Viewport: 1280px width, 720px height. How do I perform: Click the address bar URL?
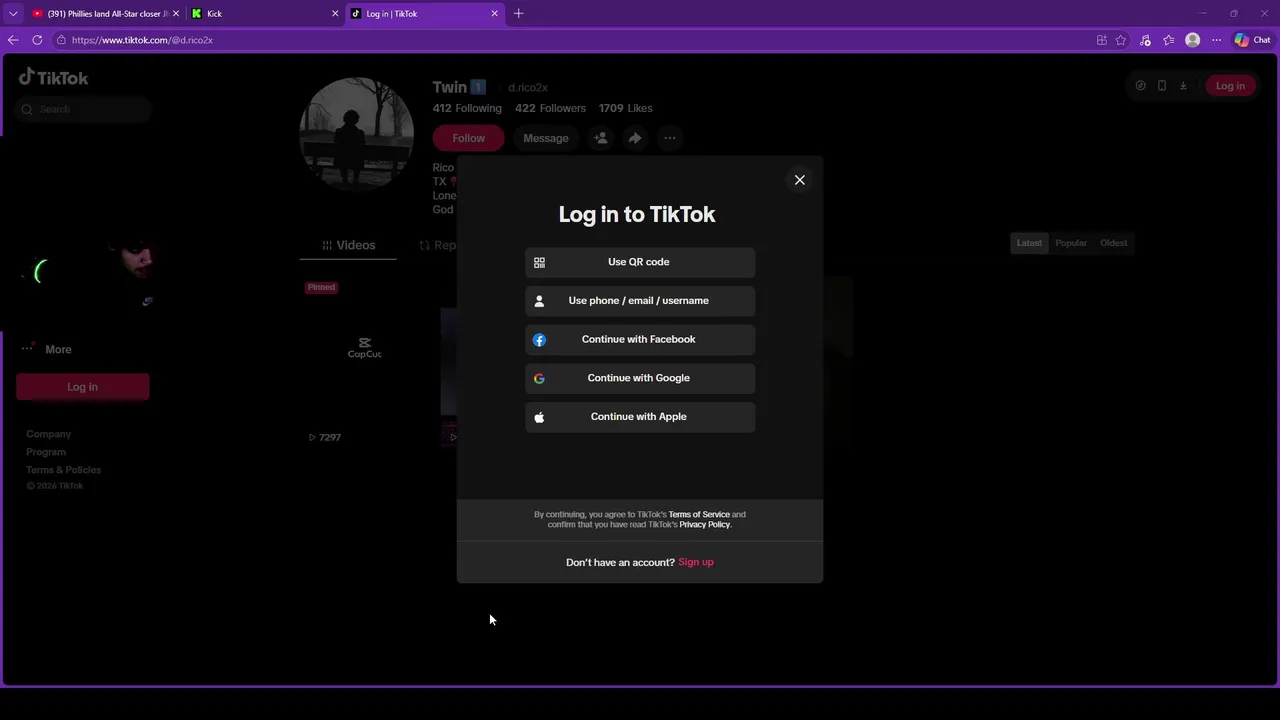pyautogui.click(x=142, y=40)
